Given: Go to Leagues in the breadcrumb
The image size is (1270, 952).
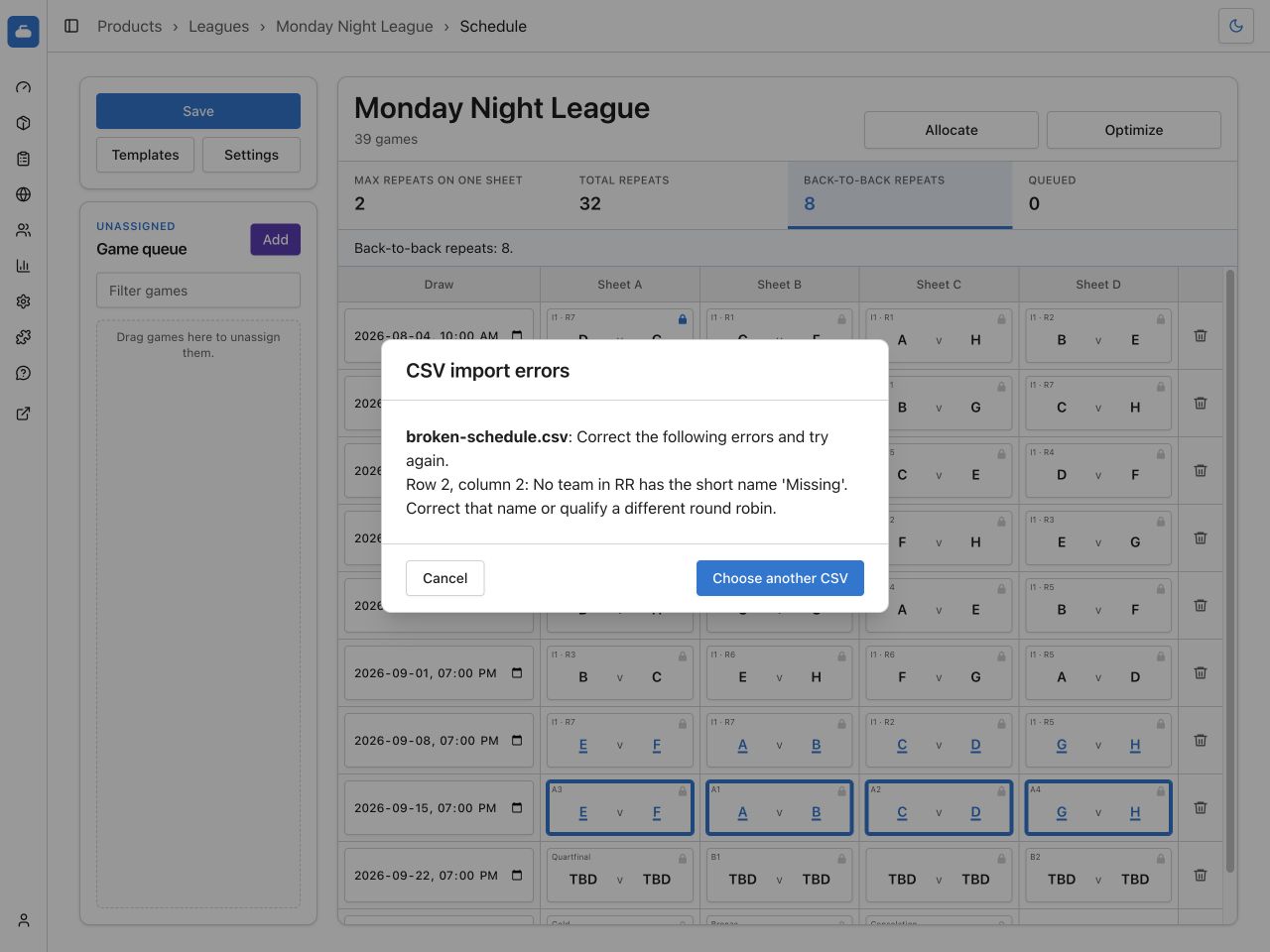Looking at the screenshot, I should tap(218, 26).
